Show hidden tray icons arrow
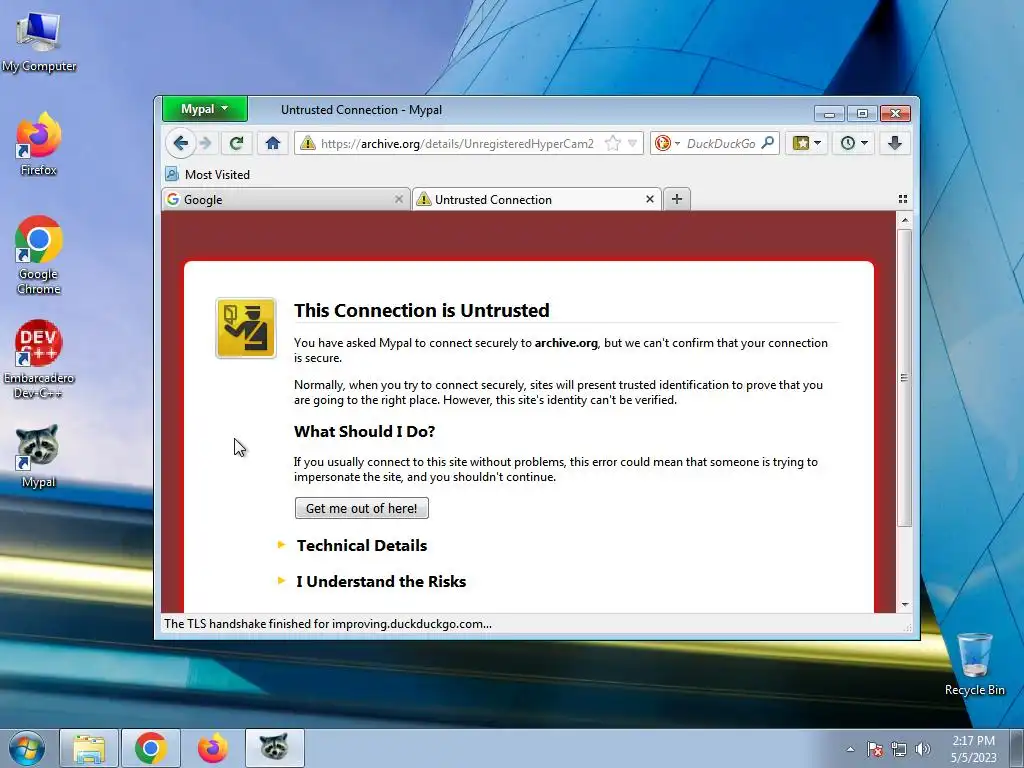Viewport: 1024px width, 768px height. click(x=850, y=749)
